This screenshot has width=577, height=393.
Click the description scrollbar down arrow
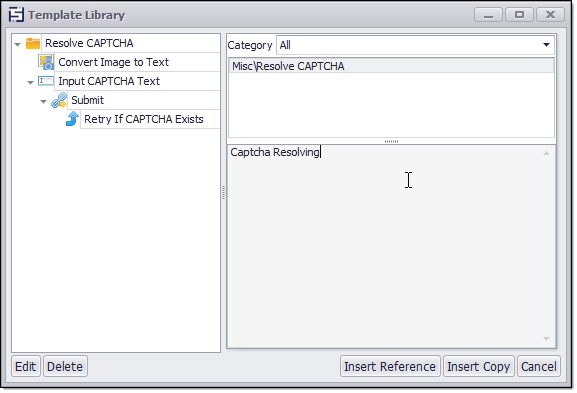[x=546, y=339]
